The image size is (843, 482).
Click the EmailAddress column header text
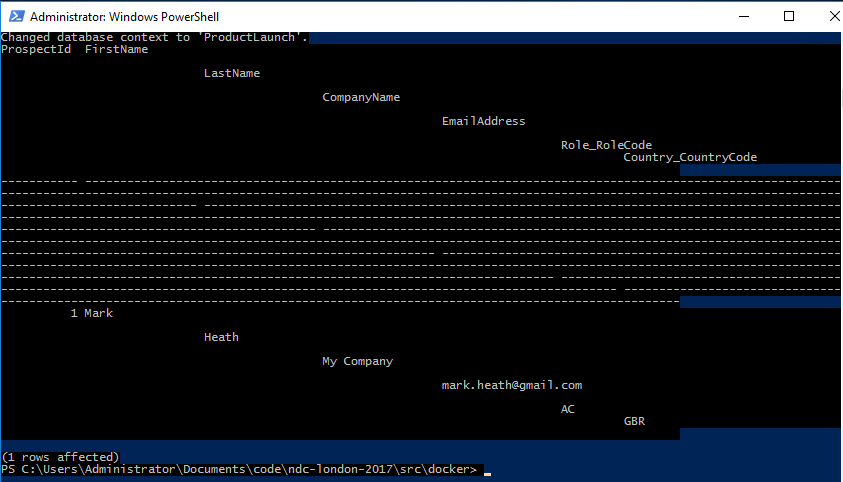tap(483, 121)
